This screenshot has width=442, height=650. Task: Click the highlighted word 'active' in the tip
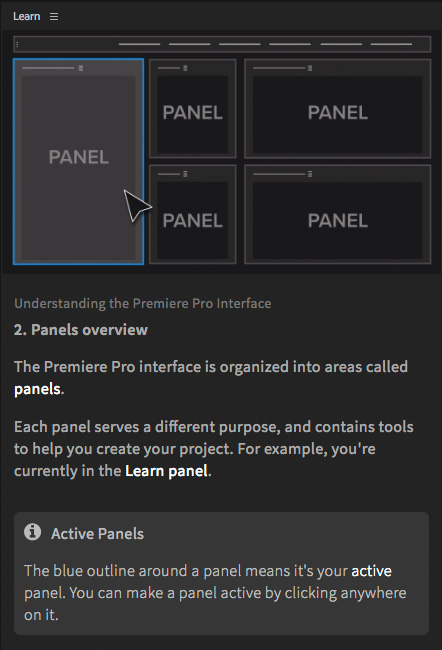point(372,571)
